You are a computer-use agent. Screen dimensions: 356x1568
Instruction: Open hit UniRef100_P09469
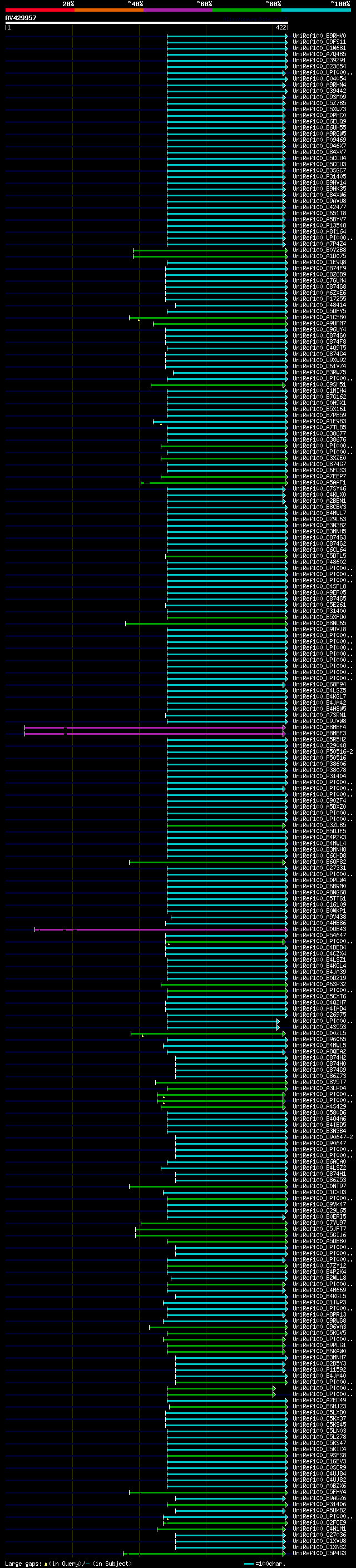[319, 140]
